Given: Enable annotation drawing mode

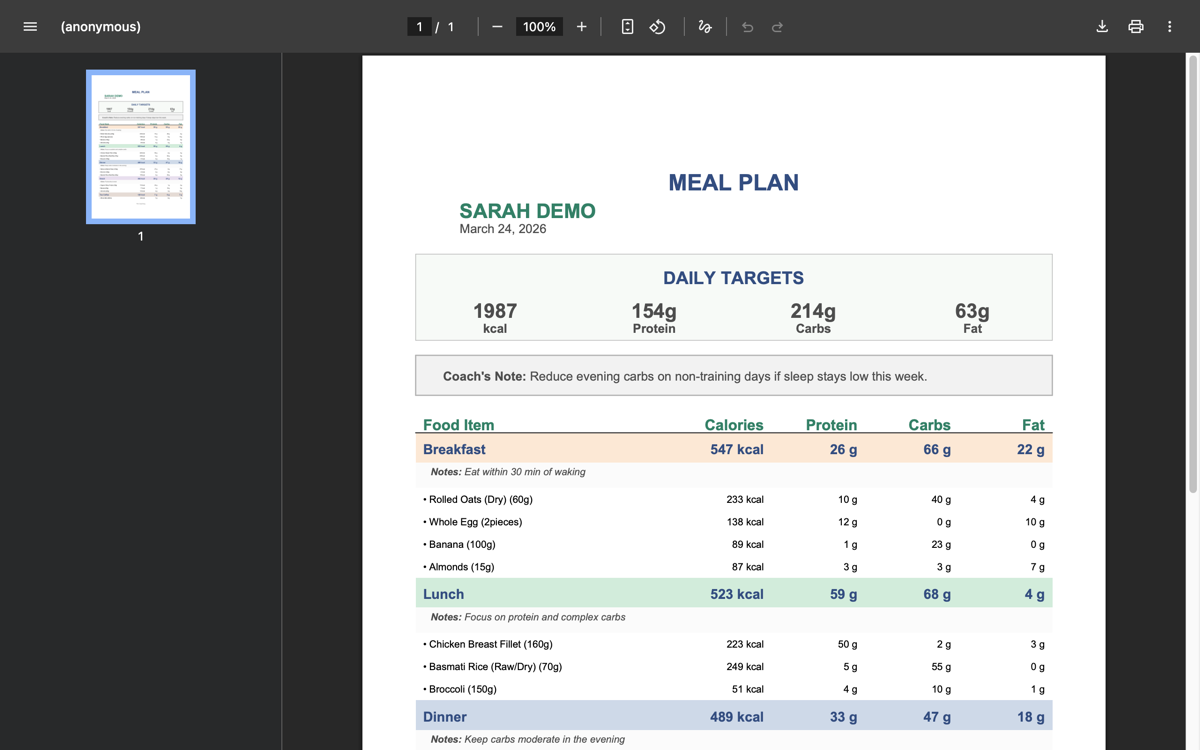Looking at the screenshot, I should [x=705, y=26].
